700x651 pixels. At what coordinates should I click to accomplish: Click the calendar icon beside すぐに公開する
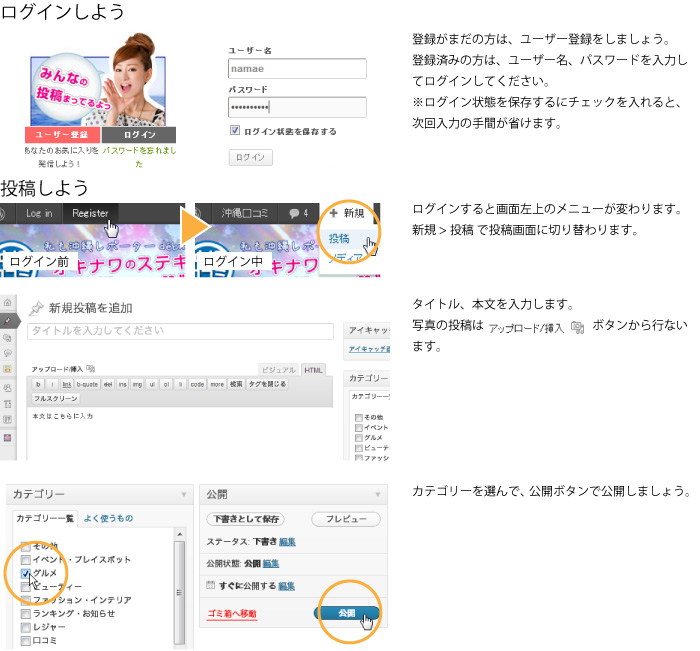[x=210, y=584]
